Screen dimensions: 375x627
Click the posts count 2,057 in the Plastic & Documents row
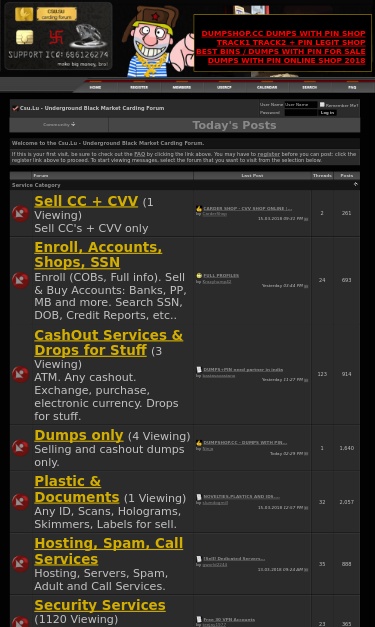(x=347, y=502)
